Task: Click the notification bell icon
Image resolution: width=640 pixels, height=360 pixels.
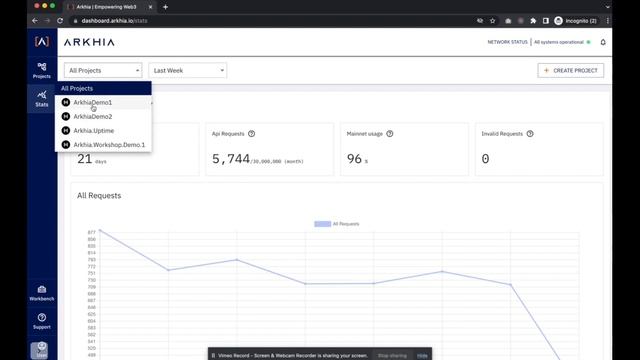Action: [x=603, y=42]
